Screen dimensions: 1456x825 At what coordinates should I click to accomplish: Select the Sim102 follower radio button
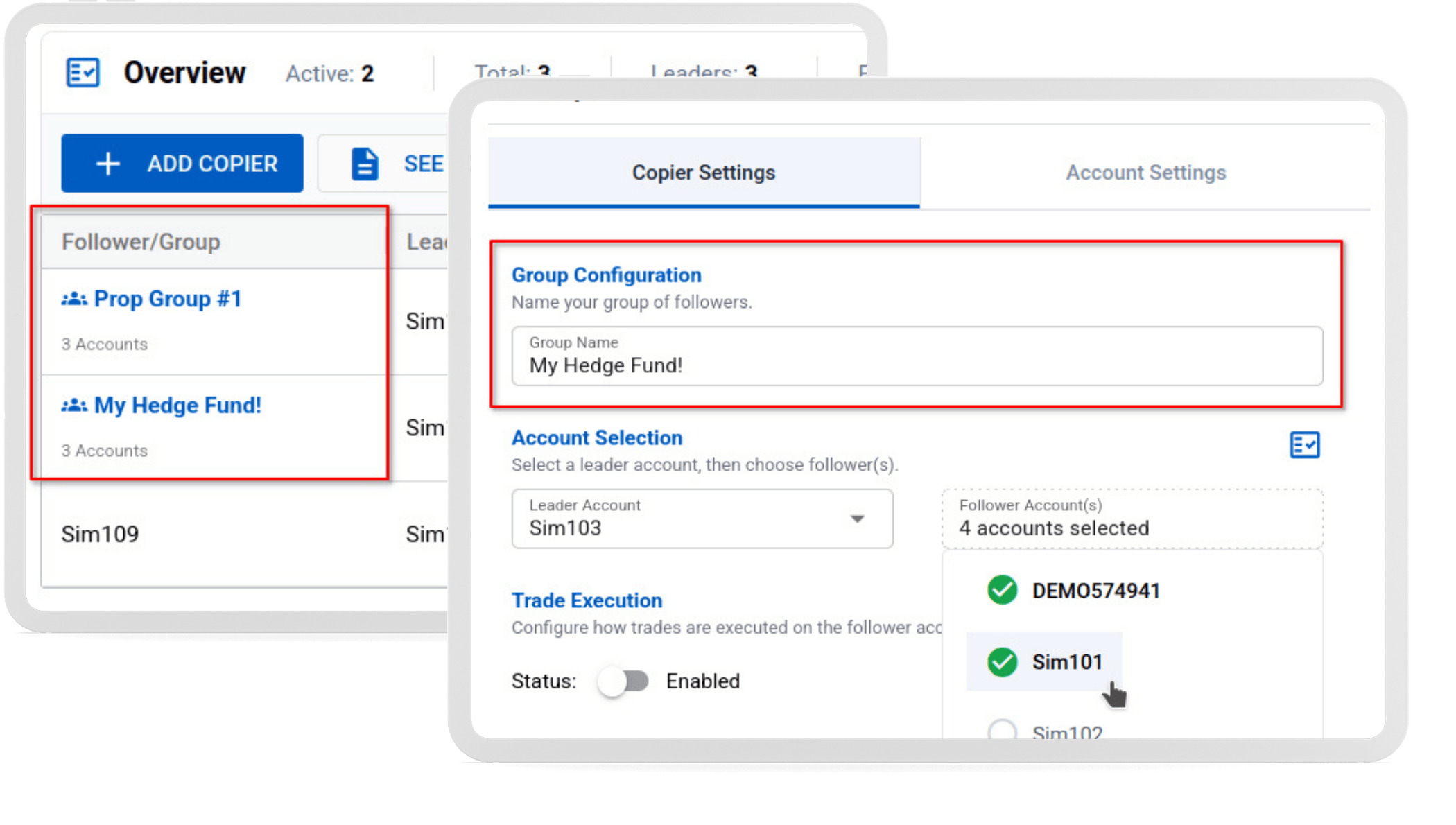pyautogui.click(x=1002, y=730)
